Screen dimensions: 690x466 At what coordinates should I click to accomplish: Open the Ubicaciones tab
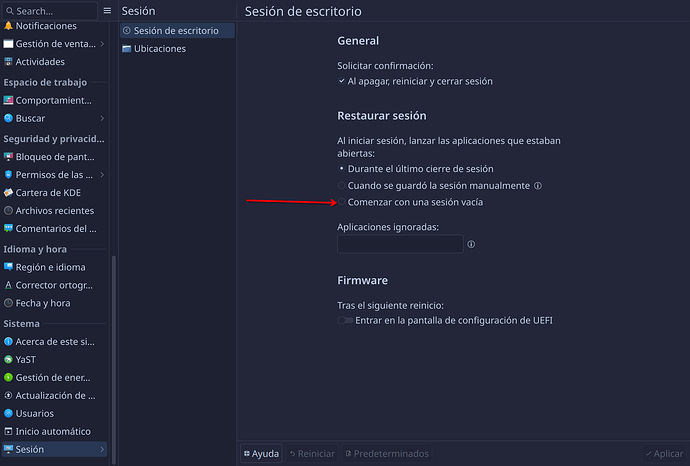pos(159,49)
